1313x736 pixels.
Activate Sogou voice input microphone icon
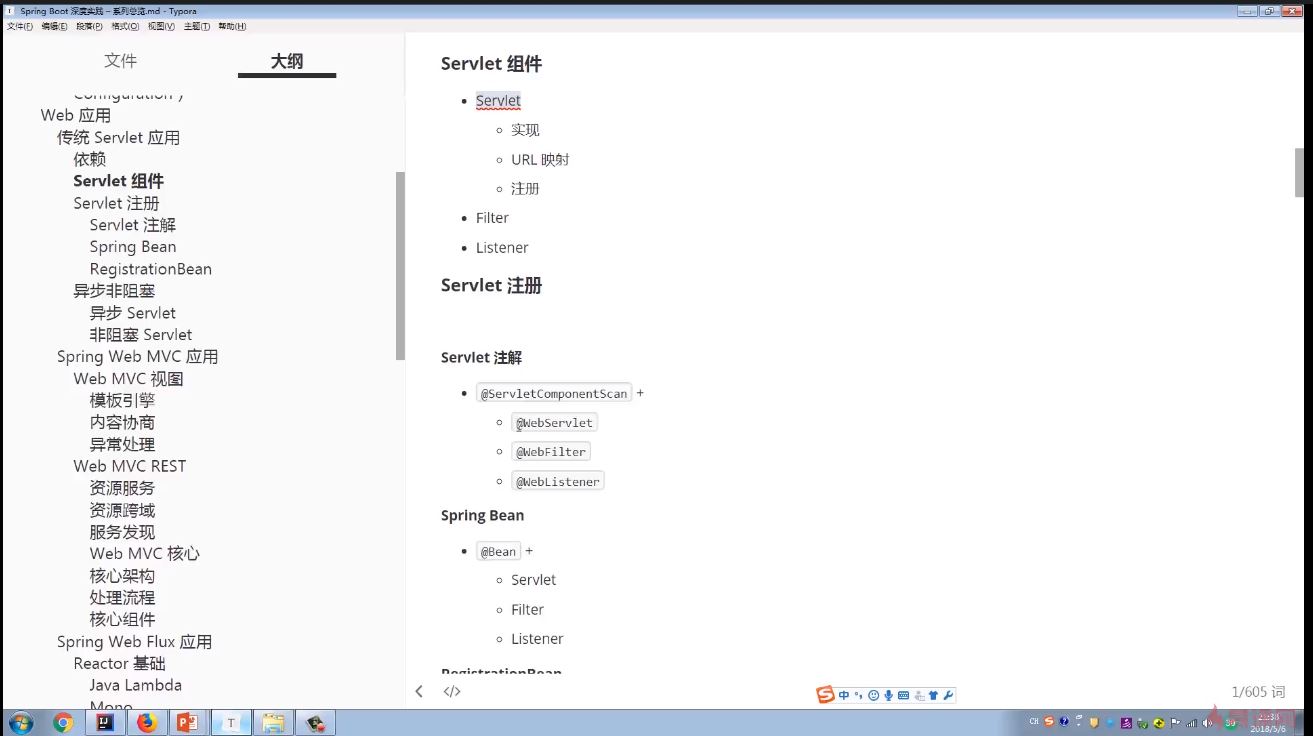(888, 695)
